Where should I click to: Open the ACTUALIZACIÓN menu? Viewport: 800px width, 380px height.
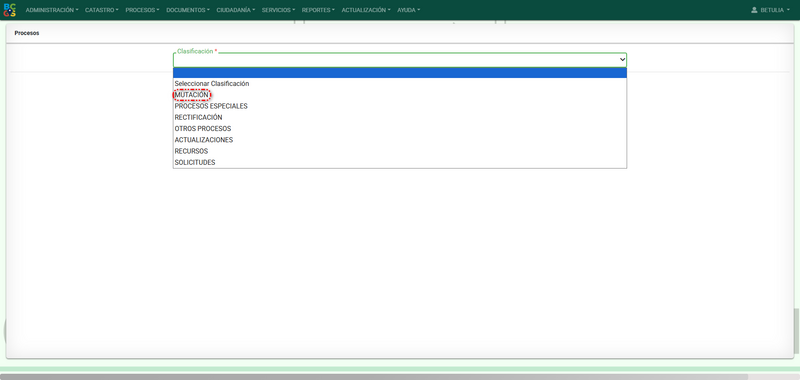click(366, 10)
